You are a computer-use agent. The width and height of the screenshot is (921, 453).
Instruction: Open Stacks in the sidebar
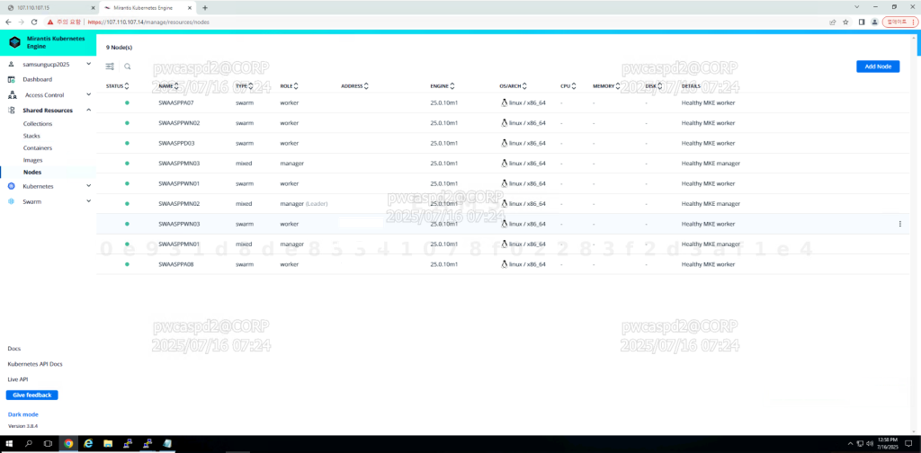click(x=32, y=136)
